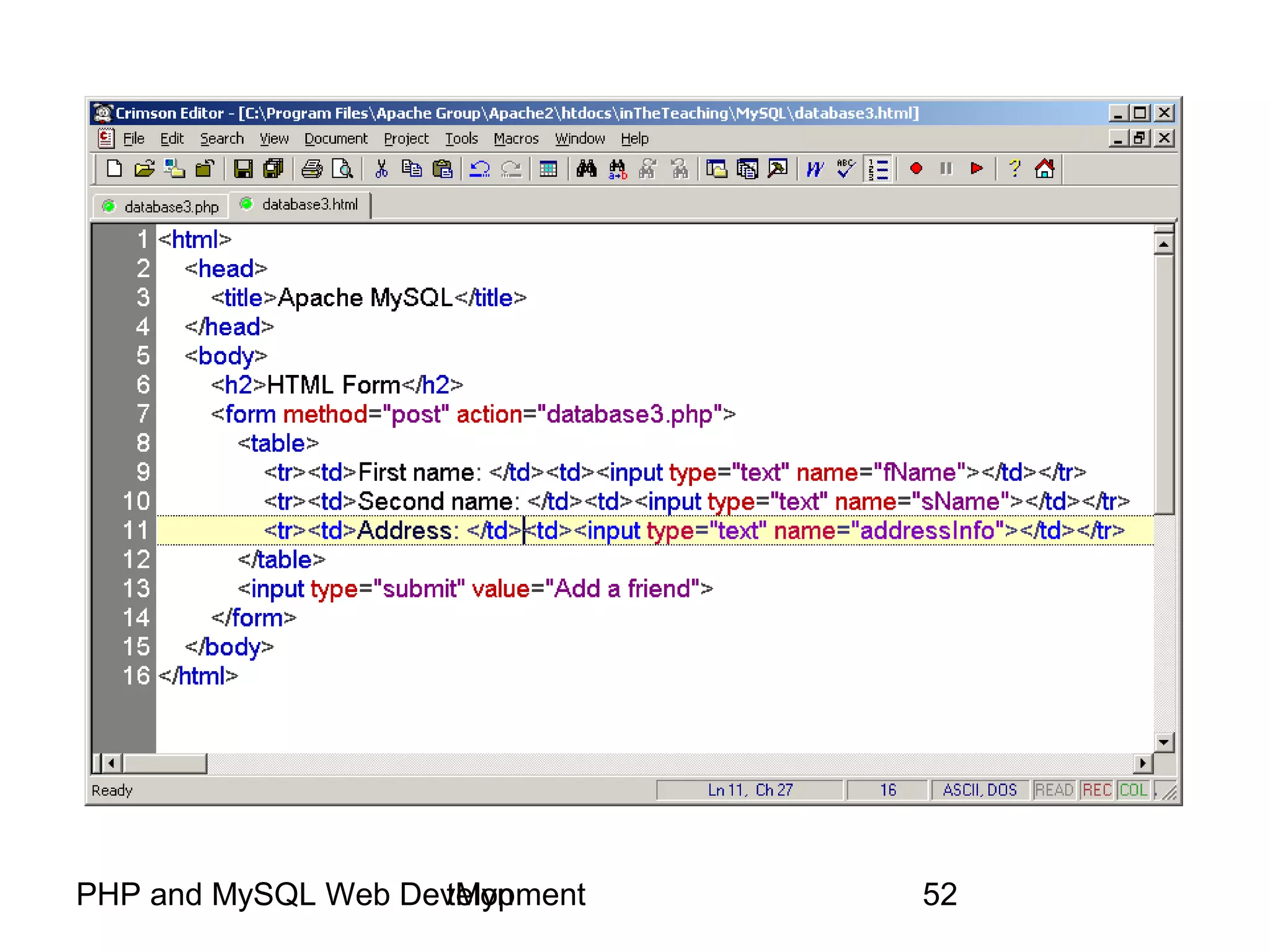
Task: Click the Find Next binoculars icon
Action: click(648, 169)
